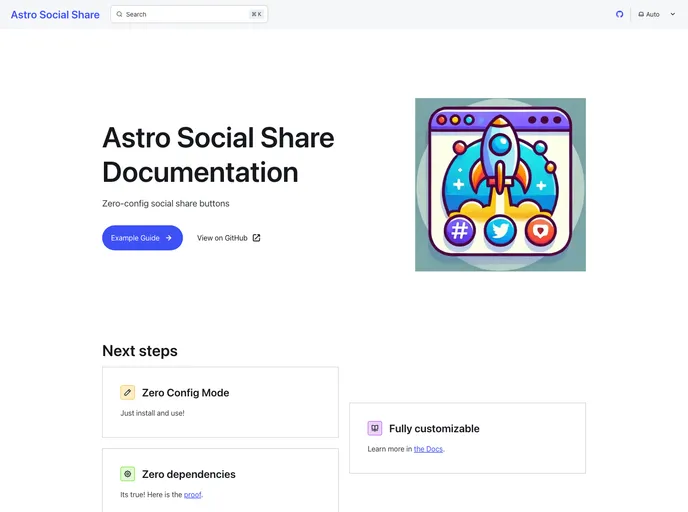Click the Astro Social Share Documentation heading

pyautogui.click(x=218, y=154)
